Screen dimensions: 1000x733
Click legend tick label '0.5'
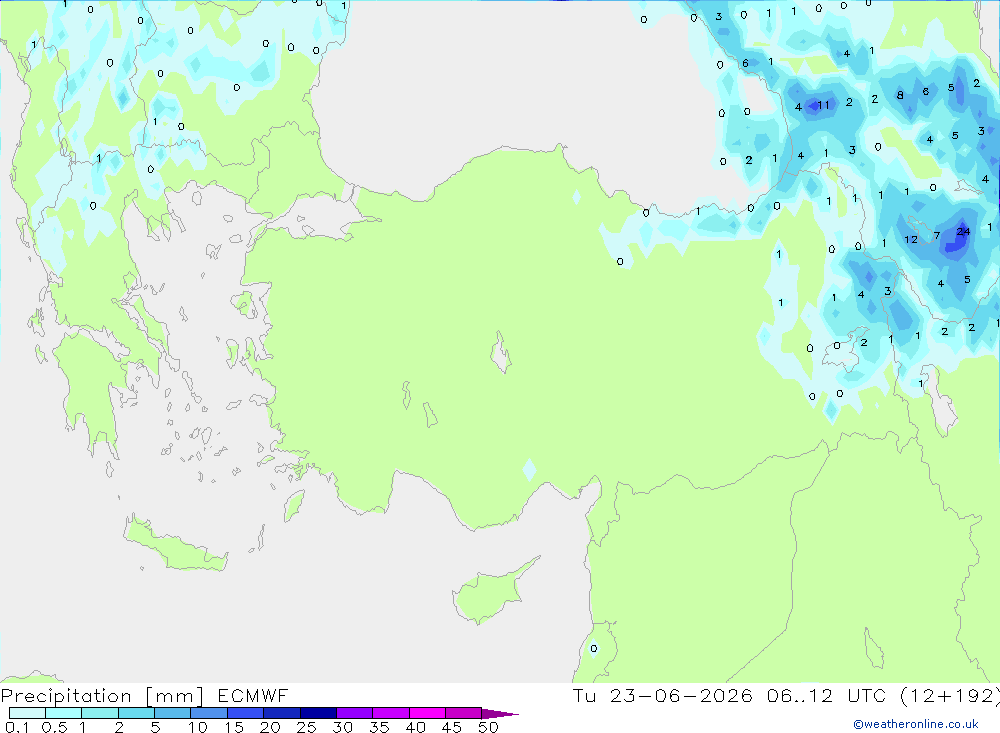[x=54, y=727]
